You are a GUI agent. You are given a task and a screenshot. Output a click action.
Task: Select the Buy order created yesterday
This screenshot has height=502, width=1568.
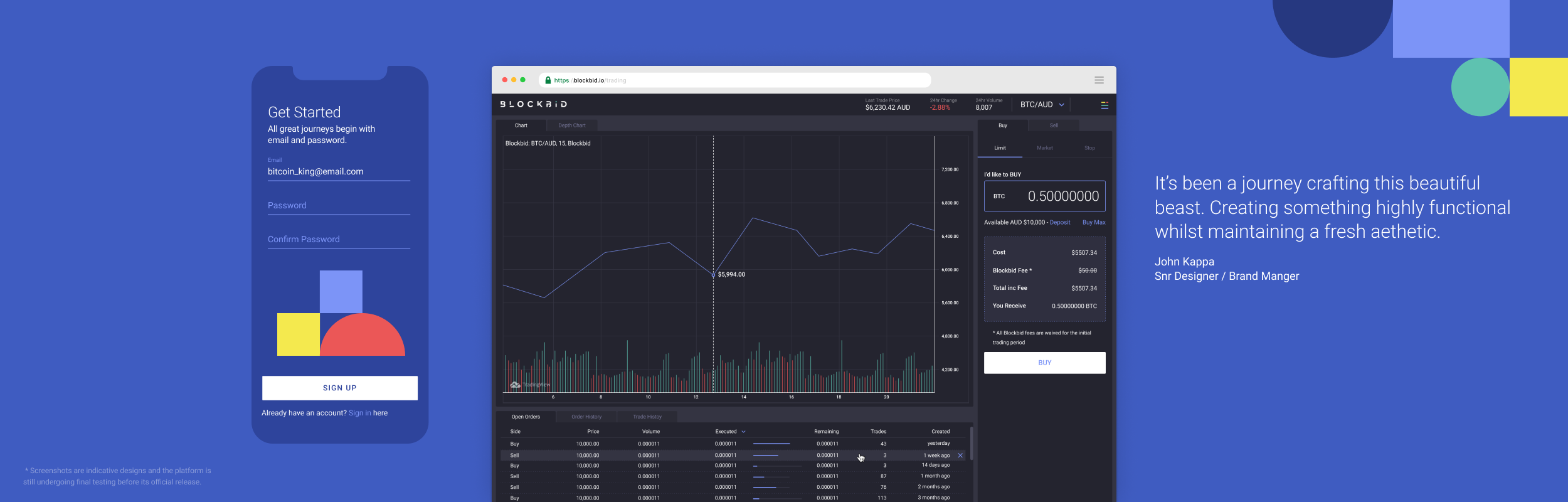[734, 444]
